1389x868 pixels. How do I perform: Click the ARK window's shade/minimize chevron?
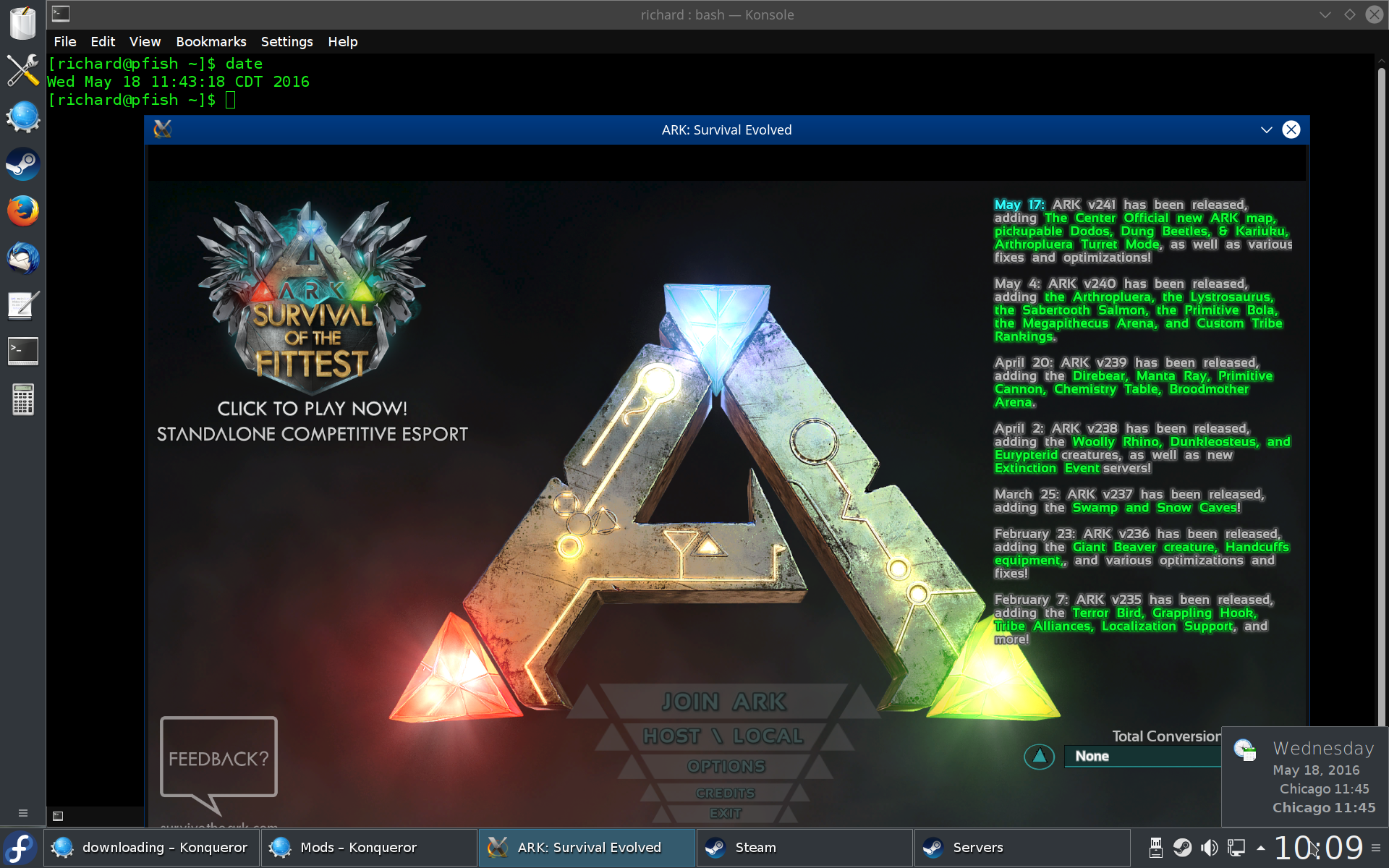pos(1266,129)
